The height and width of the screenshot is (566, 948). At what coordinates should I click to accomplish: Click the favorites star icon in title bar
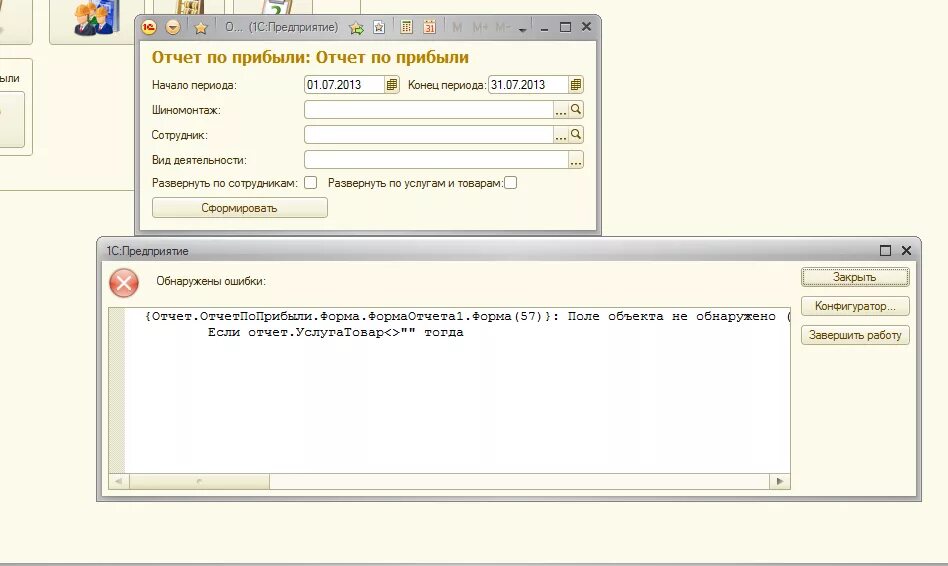tap(201, 28)
